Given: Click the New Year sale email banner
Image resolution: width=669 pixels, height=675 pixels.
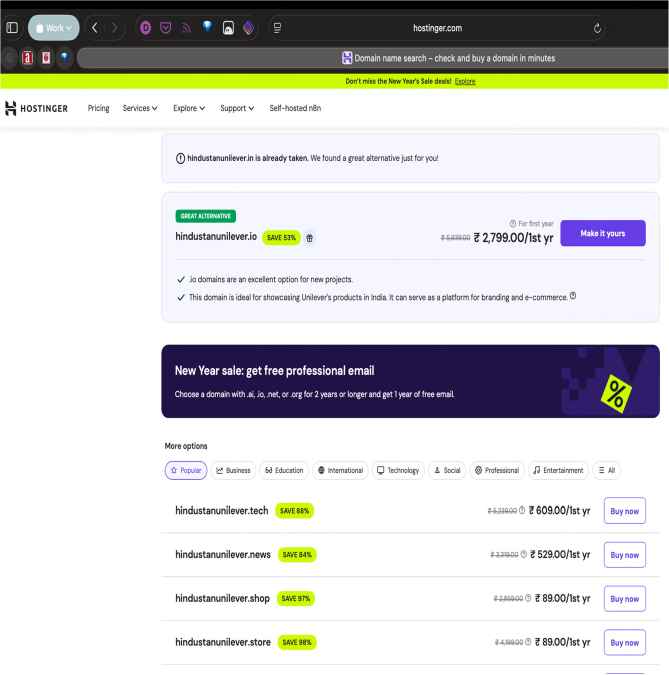Looking at the screenshot, I should (410, 381).
